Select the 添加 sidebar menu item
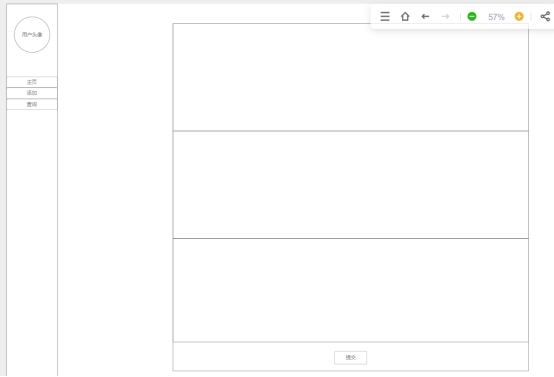Viewport: 554px width, 377px height. [x=32, y=93]
